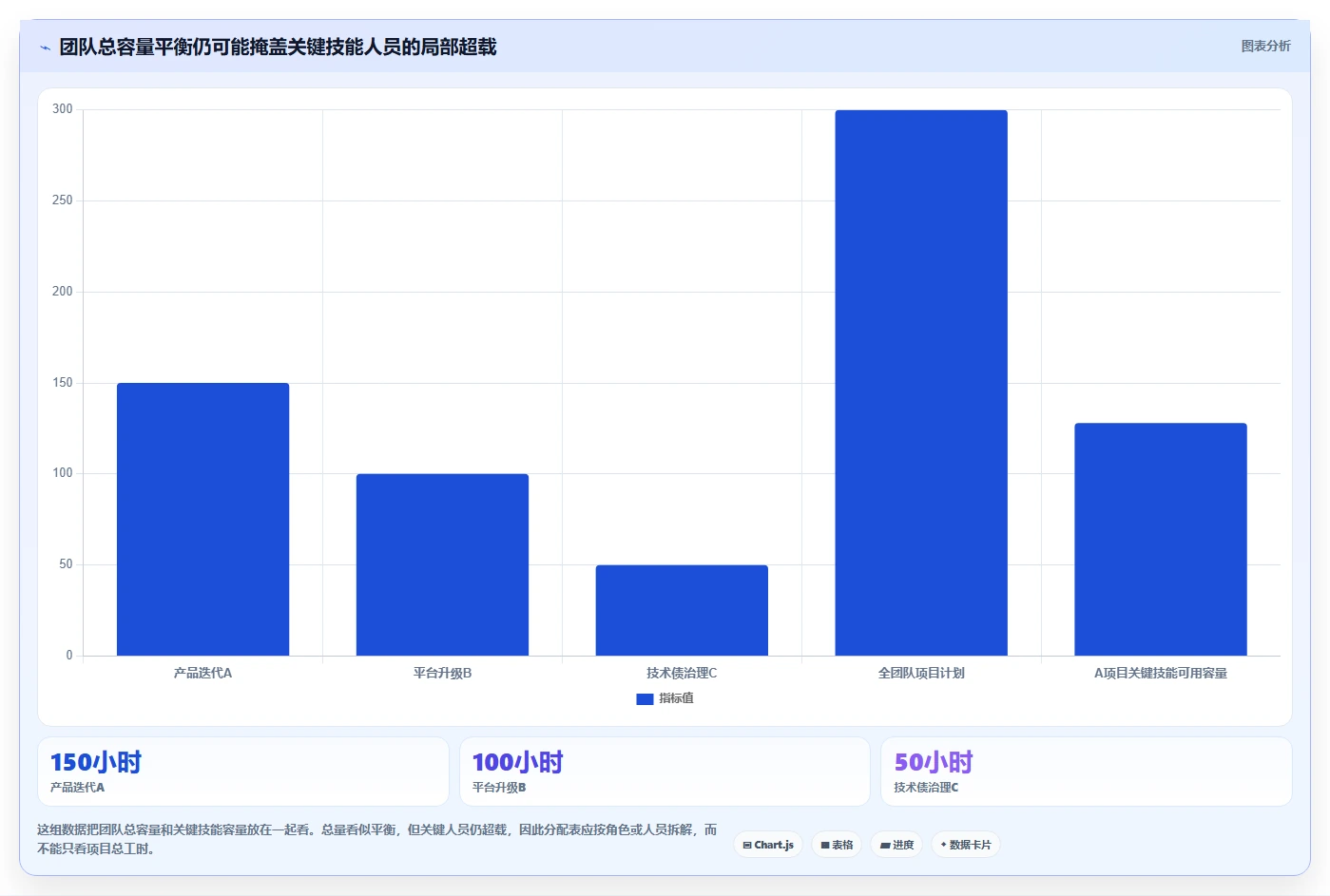1330x896 pixels.
Task: Open the 50小时 技术债治理C card
Action: click(x=1087, y=772)
